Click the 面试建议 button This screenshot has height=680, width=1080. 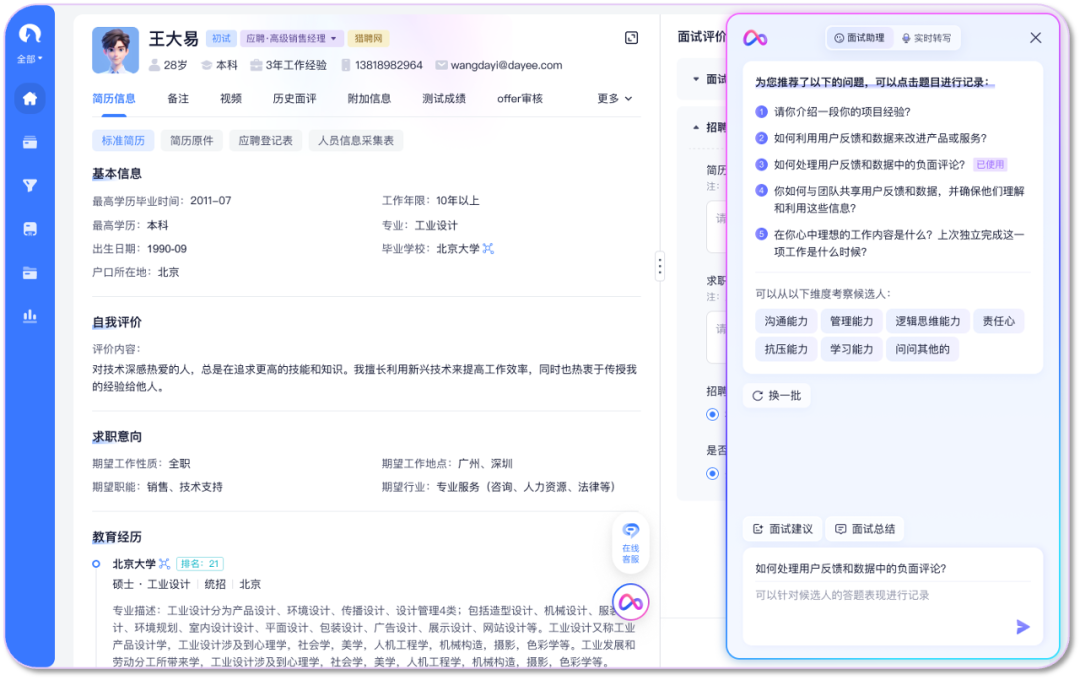(x=781, y=528)
